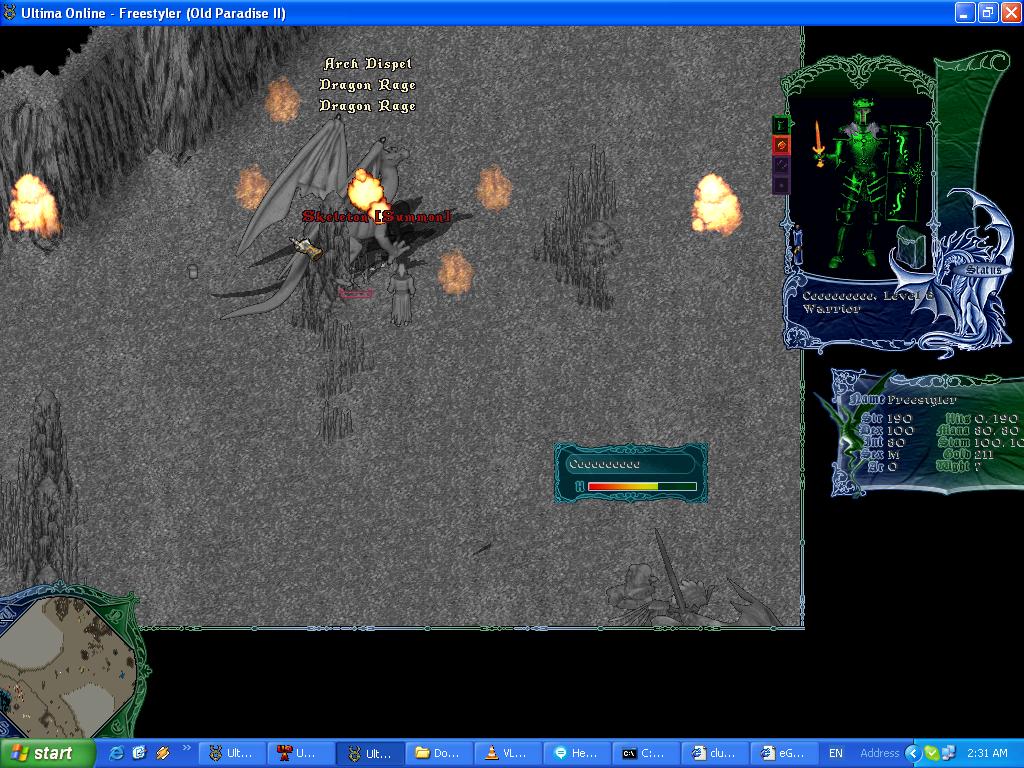1024x768 pixels.
Task: Select the bottom dark buff icon beside paperdoll
Action: [781, 185]
